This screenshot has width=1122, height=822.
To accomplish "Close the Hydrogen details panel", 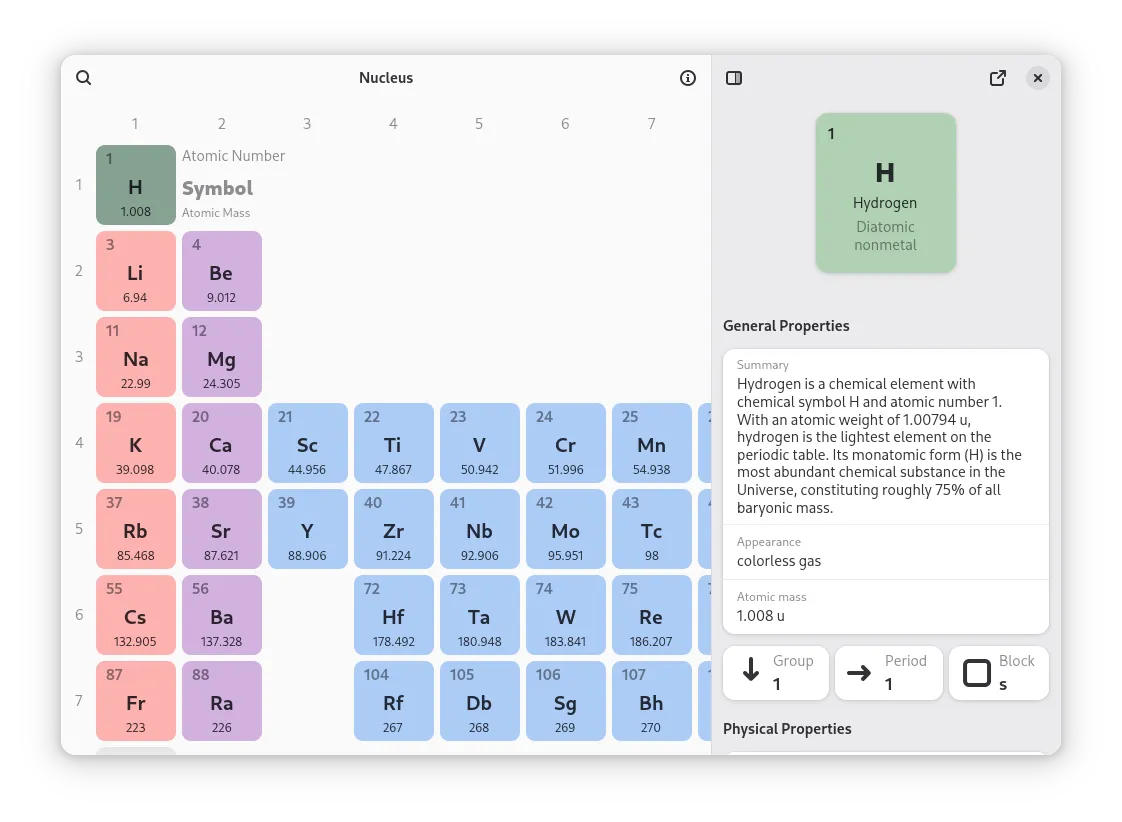I will pyautogui.click(x=1037, y=77).
